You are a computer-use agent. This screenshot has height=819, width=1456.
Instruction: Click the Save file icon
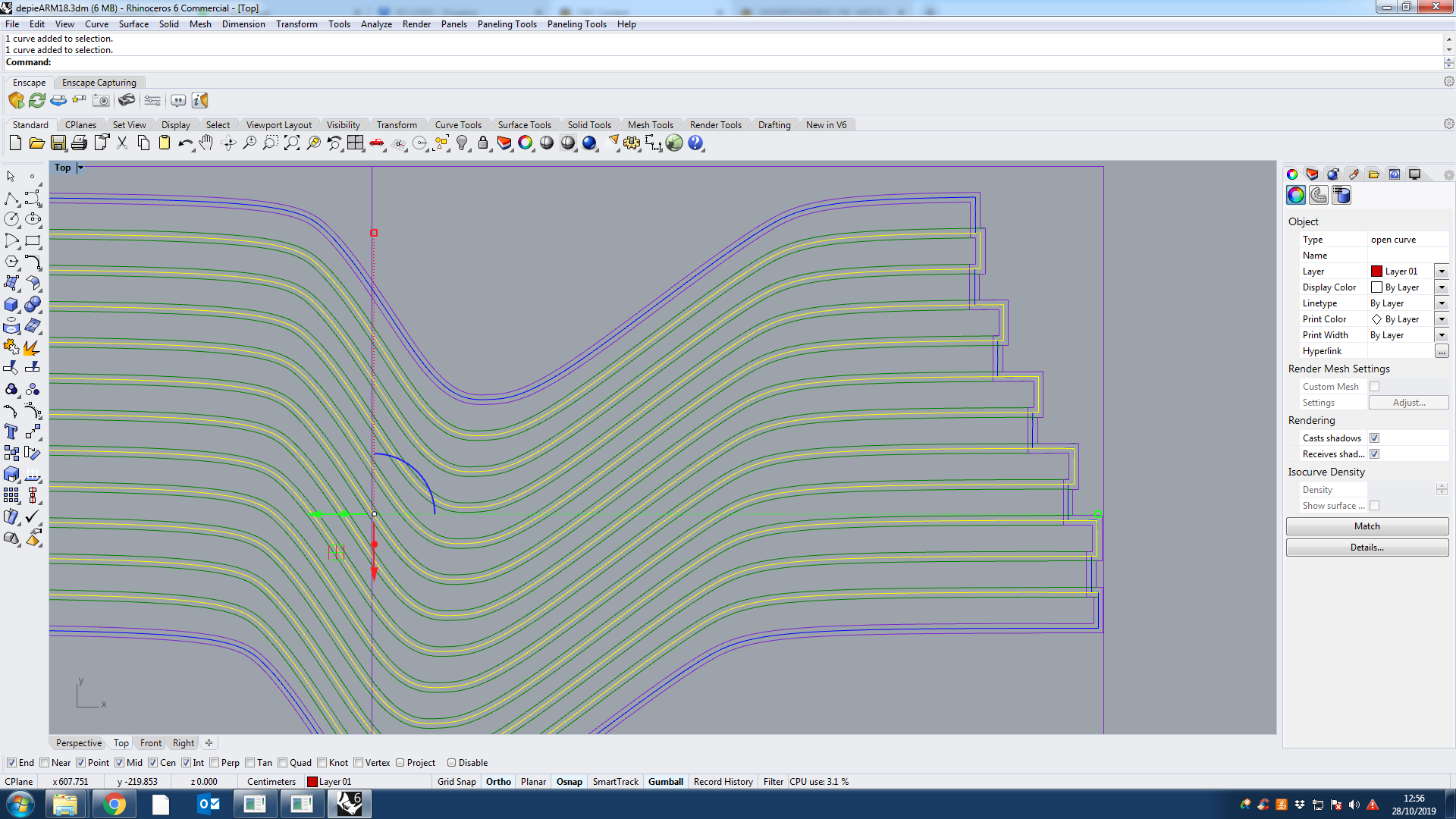tap(58, 143)
